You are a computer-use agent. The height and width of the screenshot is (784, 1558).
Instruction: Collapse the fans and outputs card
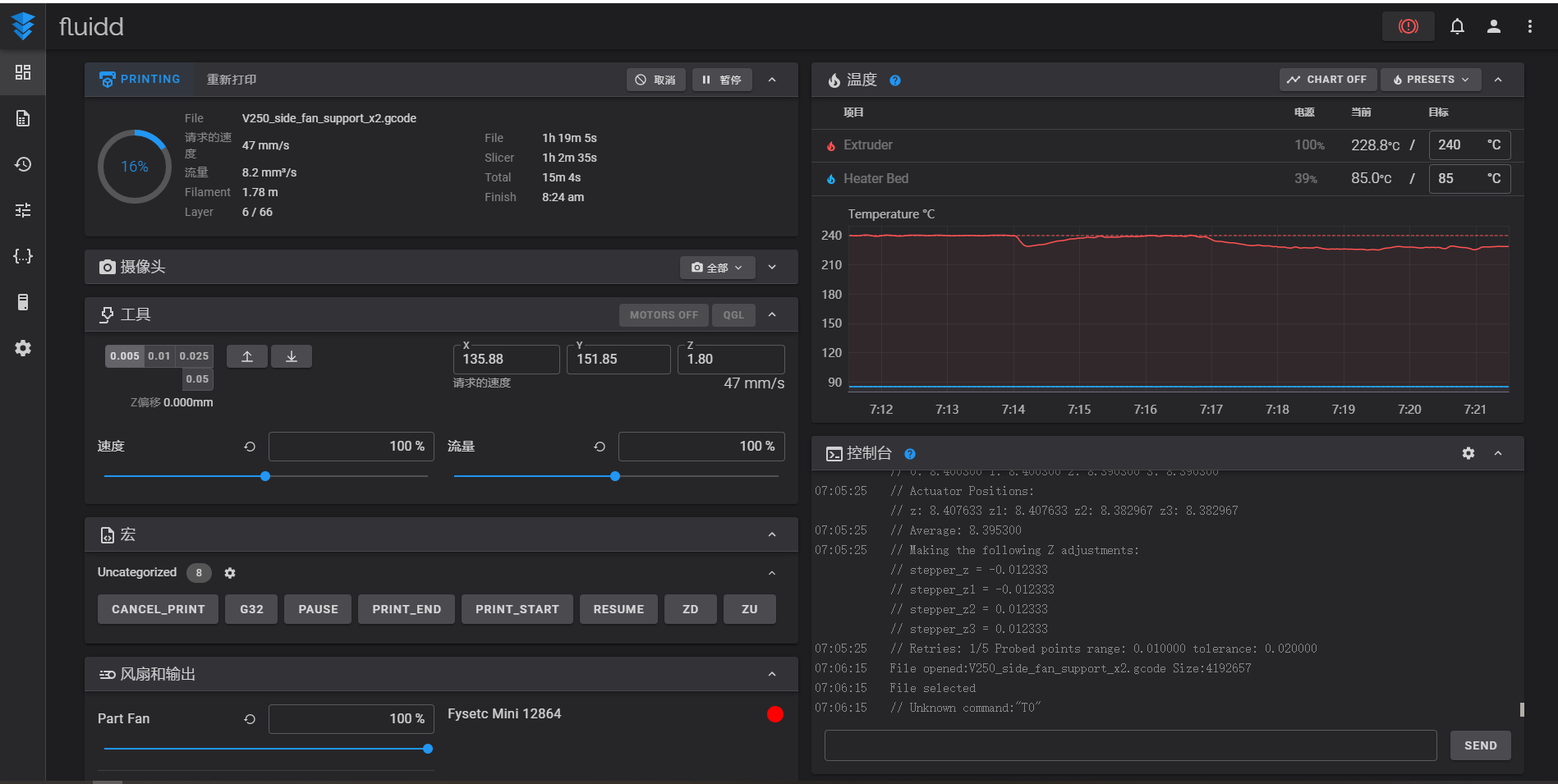[772, 675]
